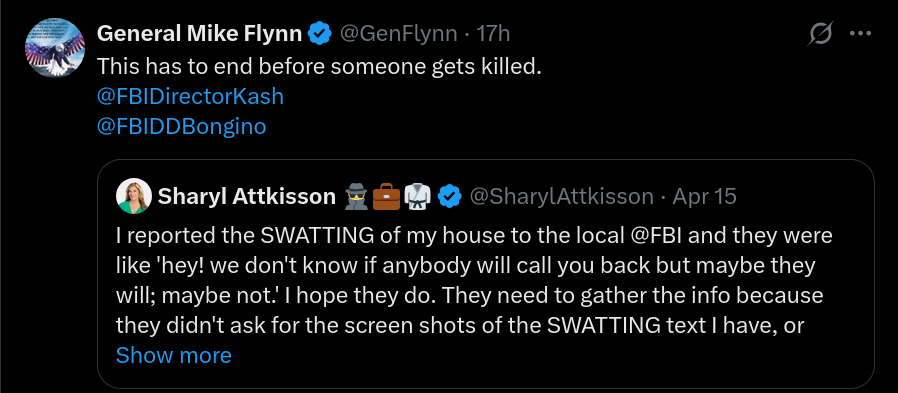Click the detective emoji after Sharyl Attkisson
898x393 pixels.
(356, 196)
